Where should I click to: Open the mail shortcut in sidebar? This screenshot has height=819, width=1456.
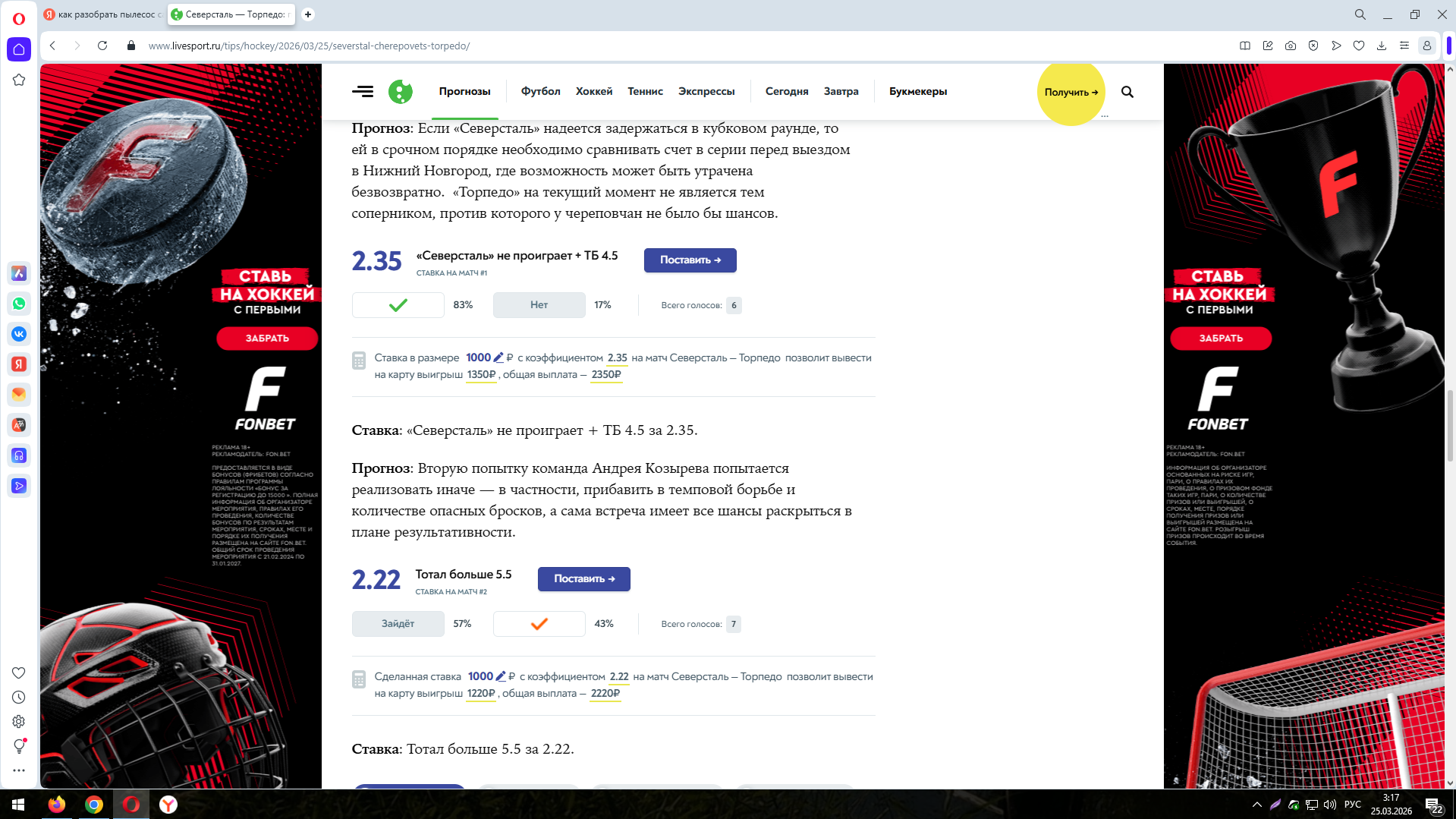pos(19,395)
